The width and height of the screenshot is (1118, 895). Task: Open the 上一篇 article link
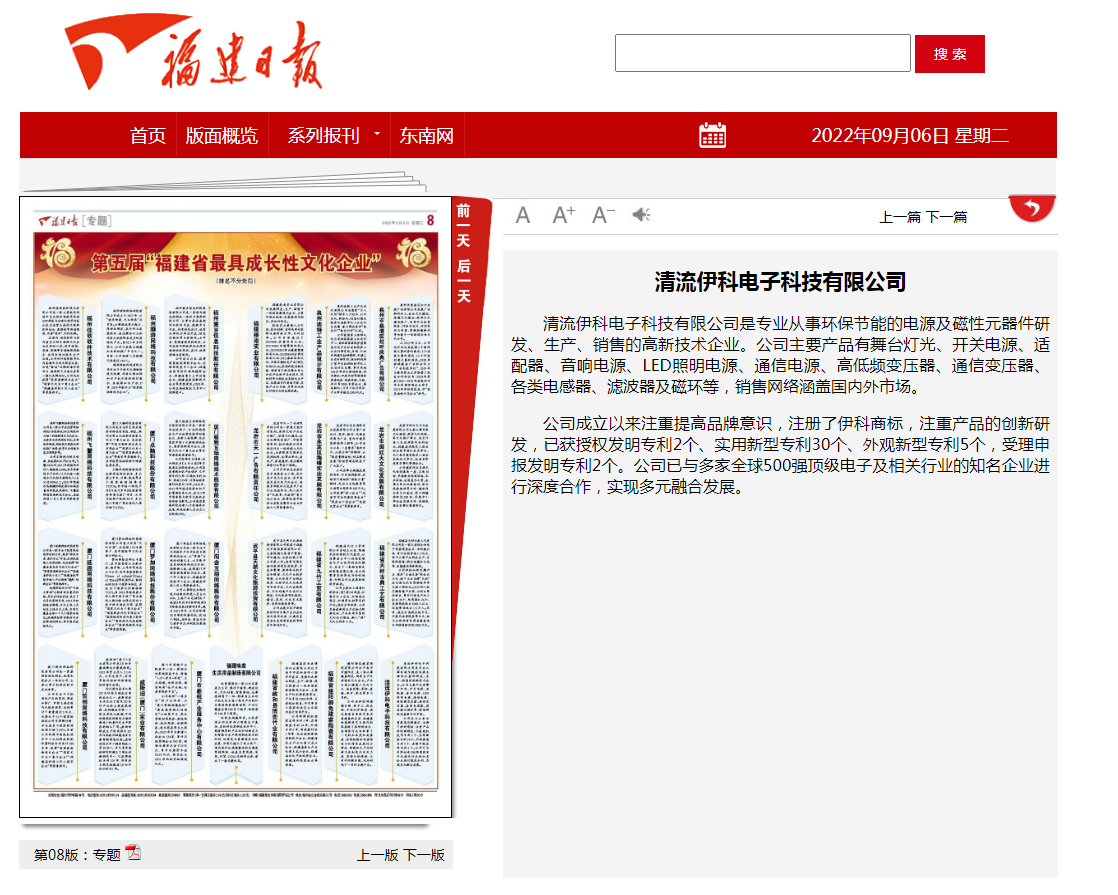tap(900, 217)
